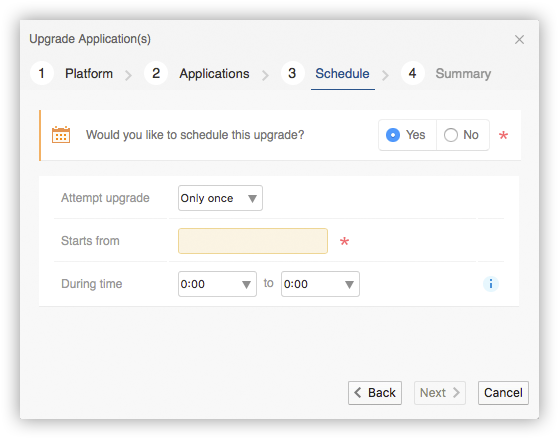Go to the Platform step
The width and height of the screenshot is (560, 439).
pos(89,74)
